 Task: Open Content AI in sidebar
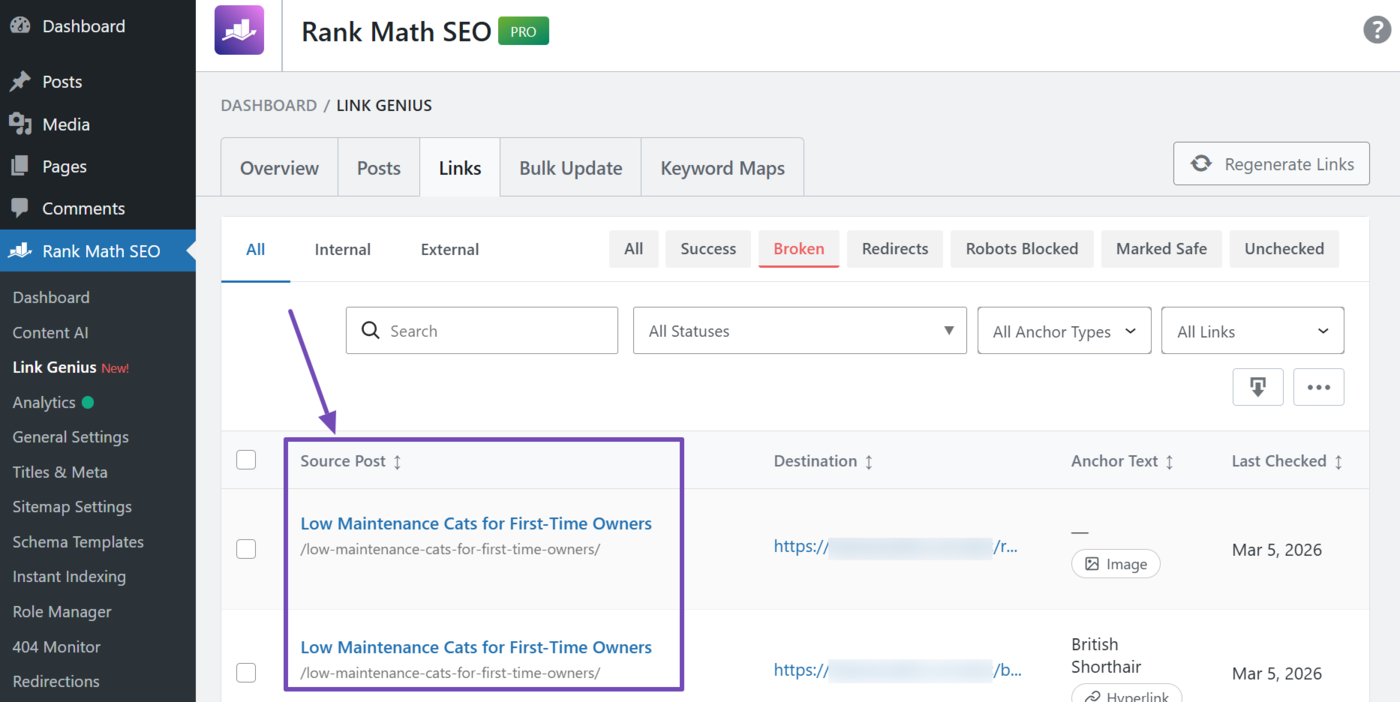(50, 332)
